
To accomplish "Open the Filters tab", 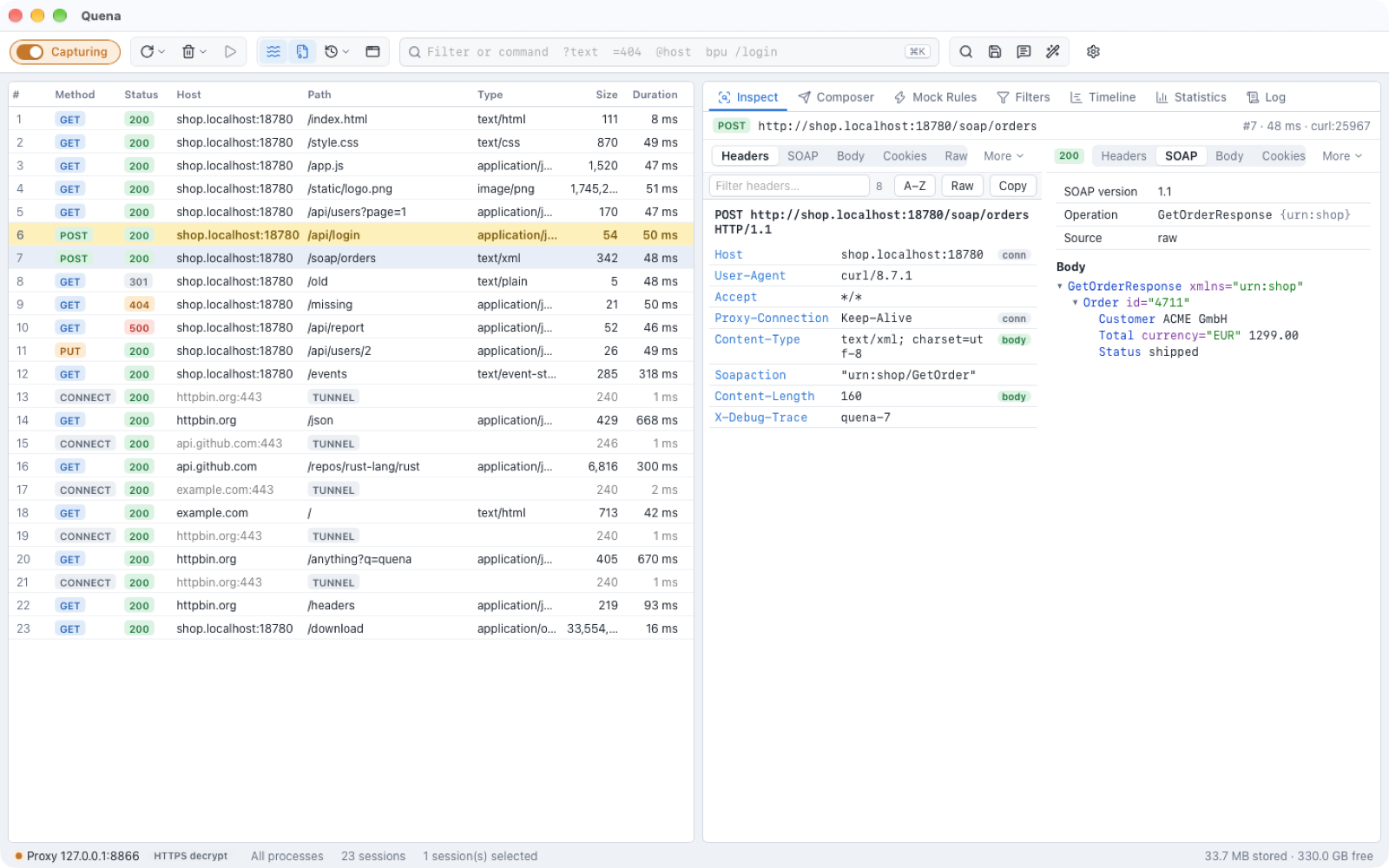I will (1024, 97).
